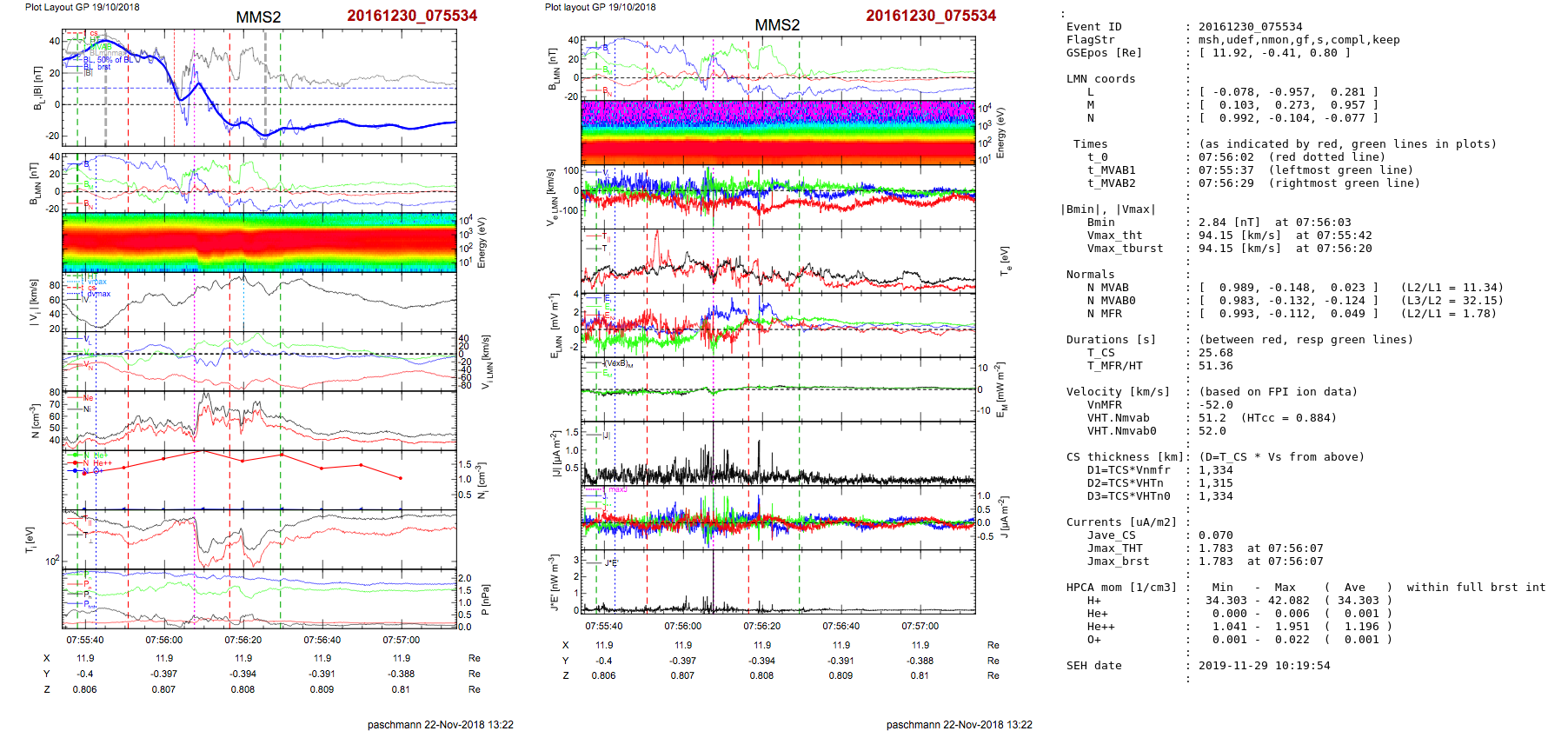Click the "Currents [uA/m2]" heading
1568x731 pixels.
[1121, 522]
